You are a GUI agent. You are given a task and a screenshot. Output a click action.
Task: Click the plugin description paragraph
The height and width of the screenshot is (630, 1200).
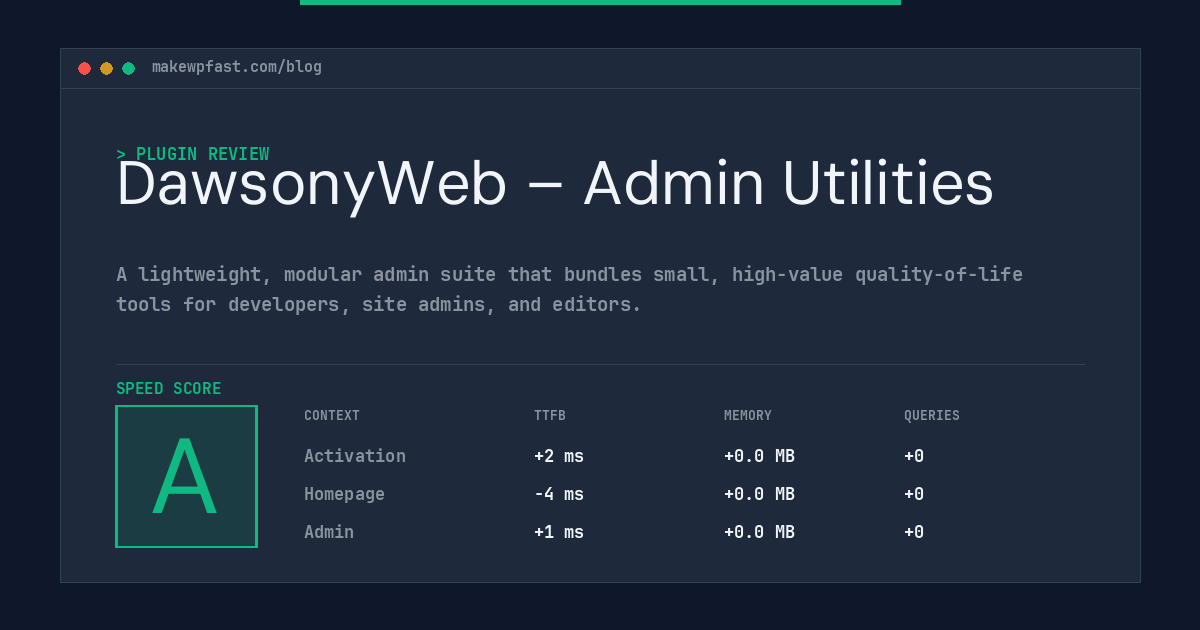569,289
